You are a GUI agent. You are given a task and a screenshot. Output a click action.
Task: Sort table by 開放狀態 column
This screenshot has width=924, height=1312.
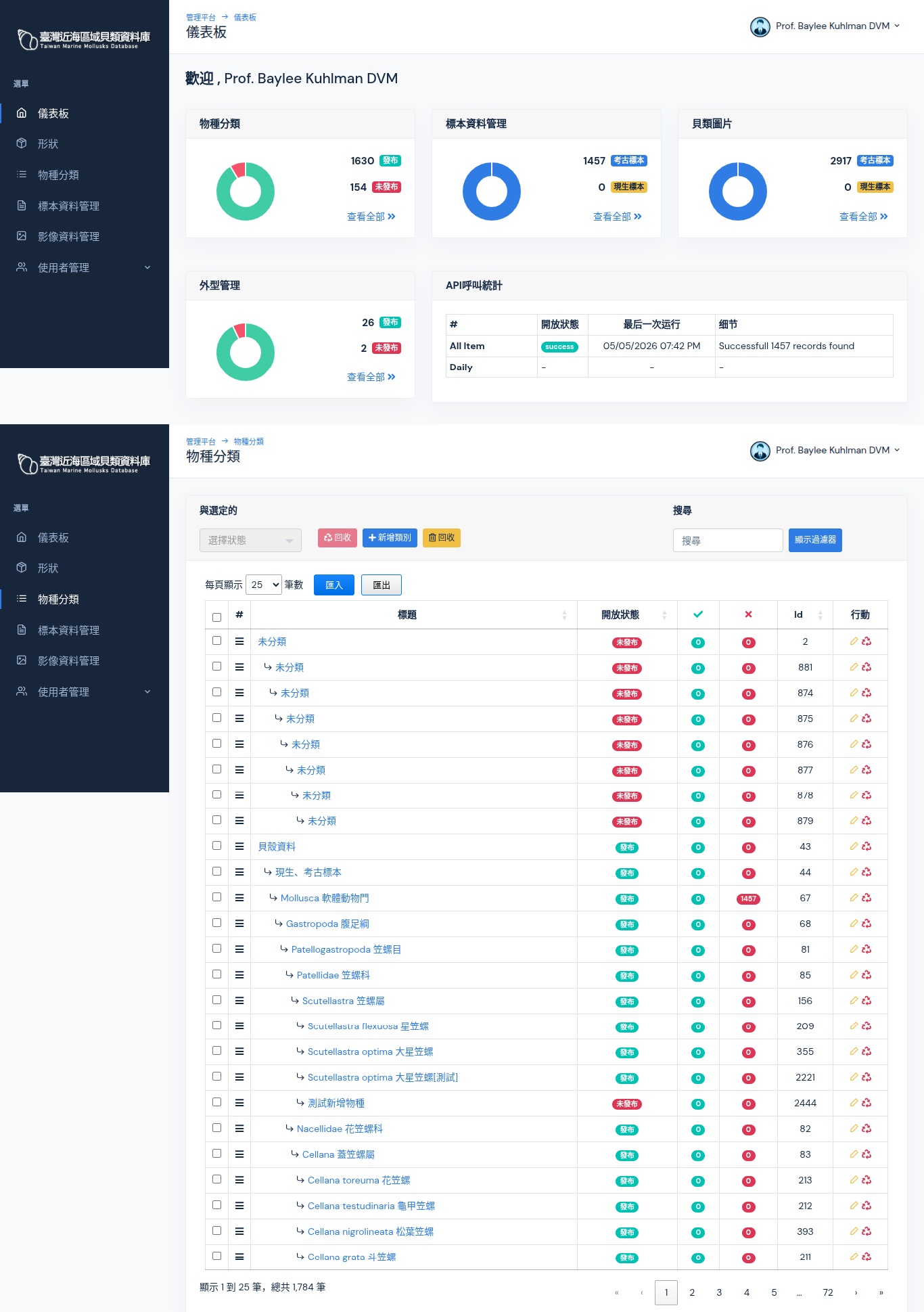coord(627,614)
